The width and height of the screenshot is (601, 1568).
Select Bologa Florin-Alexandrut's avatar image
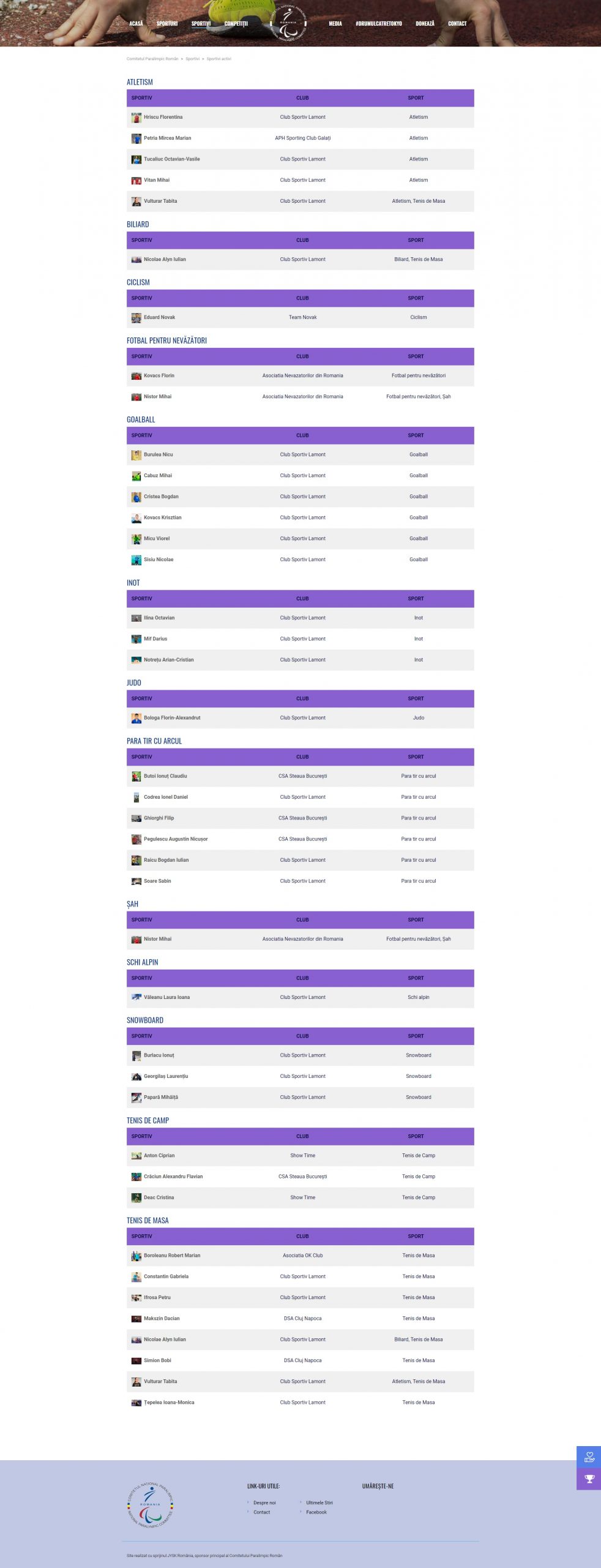pos(136,718)
